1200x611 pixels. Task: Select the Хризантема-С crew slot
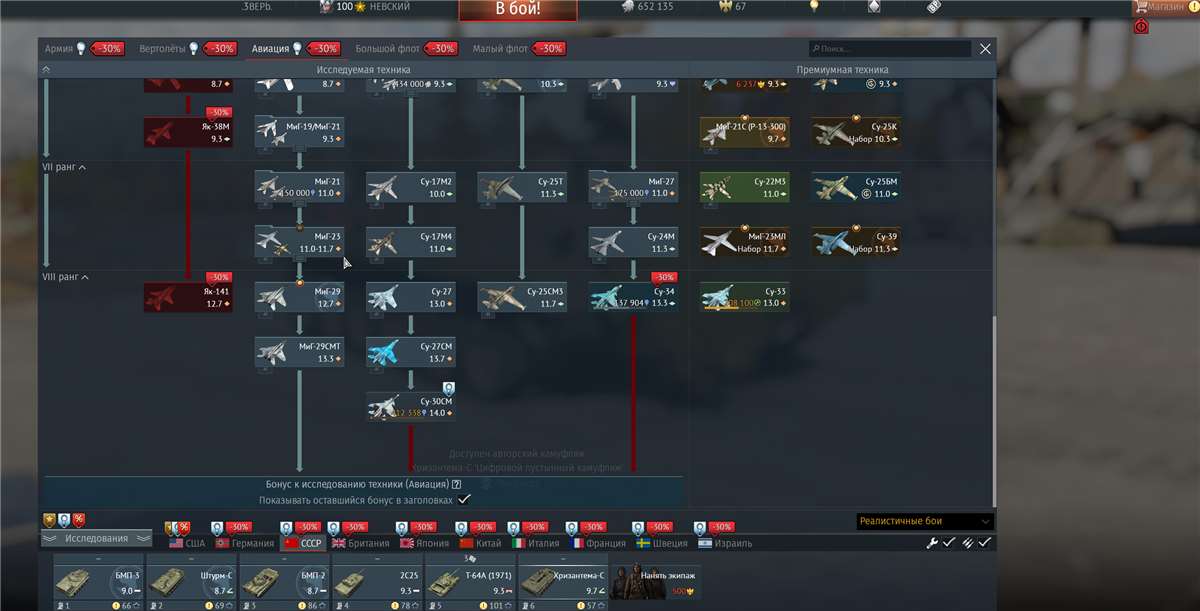coord(563,584)
